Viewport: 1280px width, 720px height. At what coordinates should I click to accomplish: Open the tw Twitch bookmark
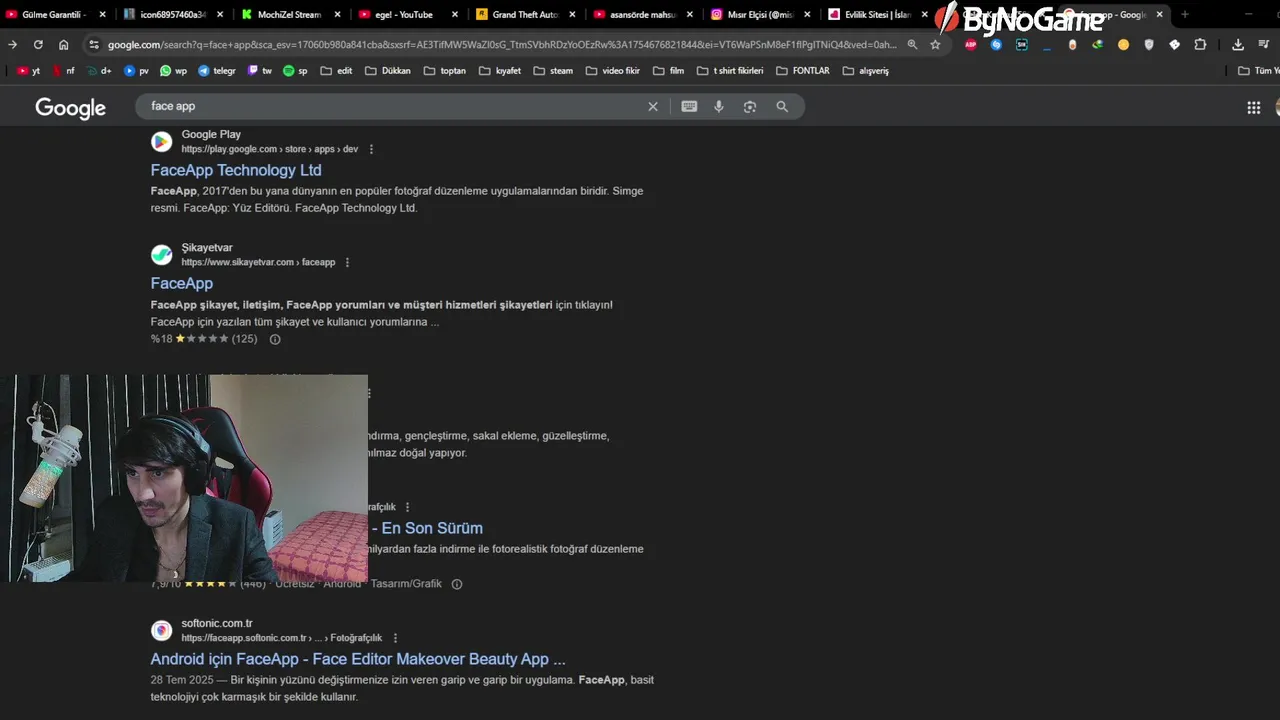(x=260, y=71)
